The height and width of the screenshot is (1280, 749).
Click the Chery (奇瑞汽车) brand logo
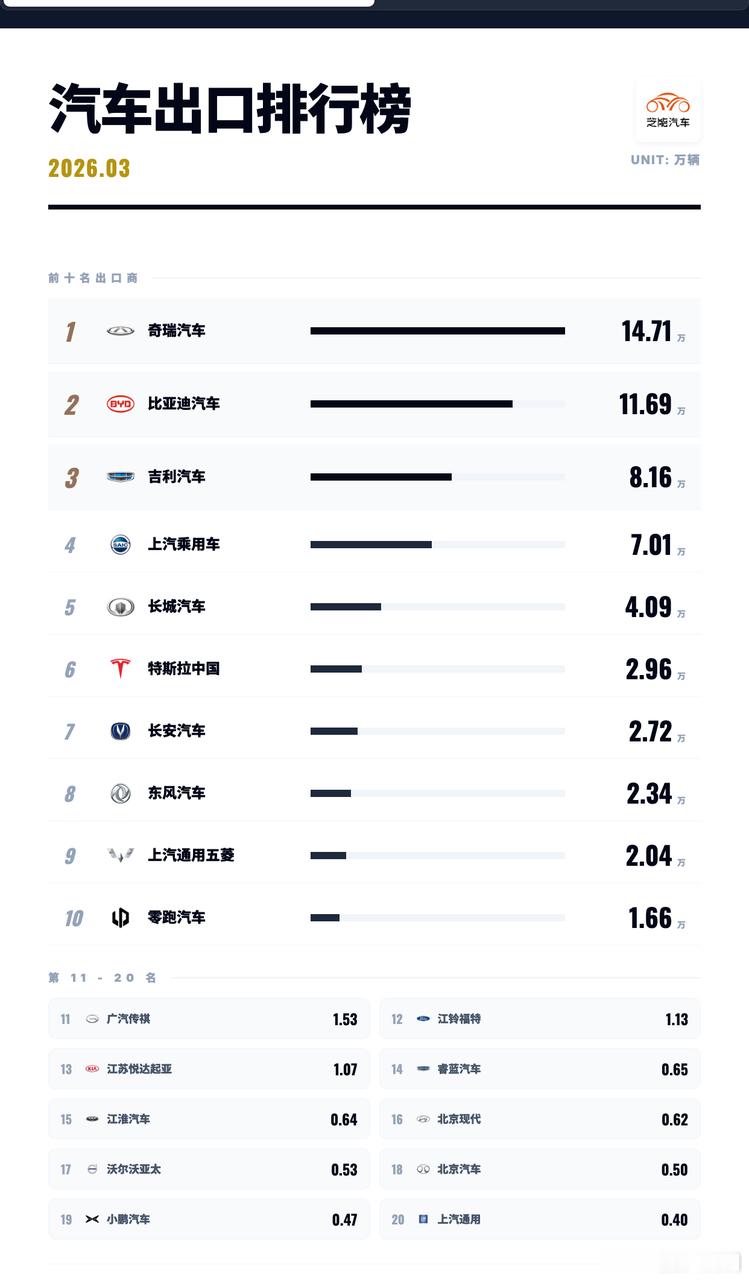pos(120,331)
